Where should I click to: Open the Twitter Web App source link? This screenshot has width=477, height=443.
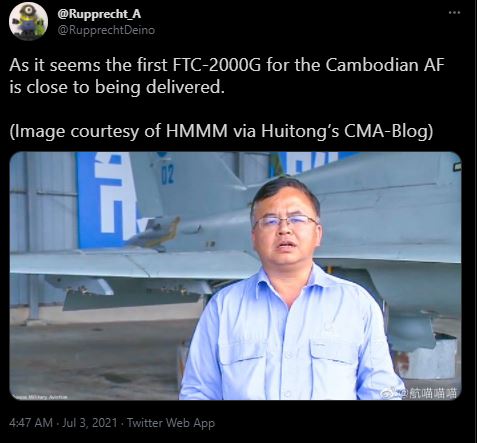[171, 423]
